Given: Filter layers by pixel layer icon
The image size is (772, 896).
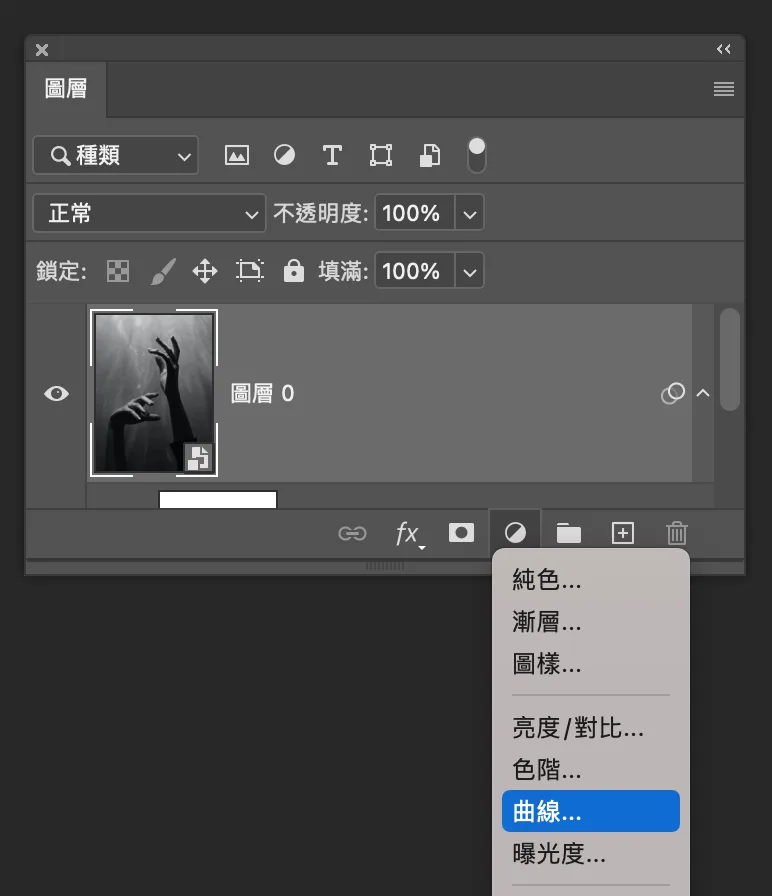Looking at the screenshot, I should click(x=237, y=155).
